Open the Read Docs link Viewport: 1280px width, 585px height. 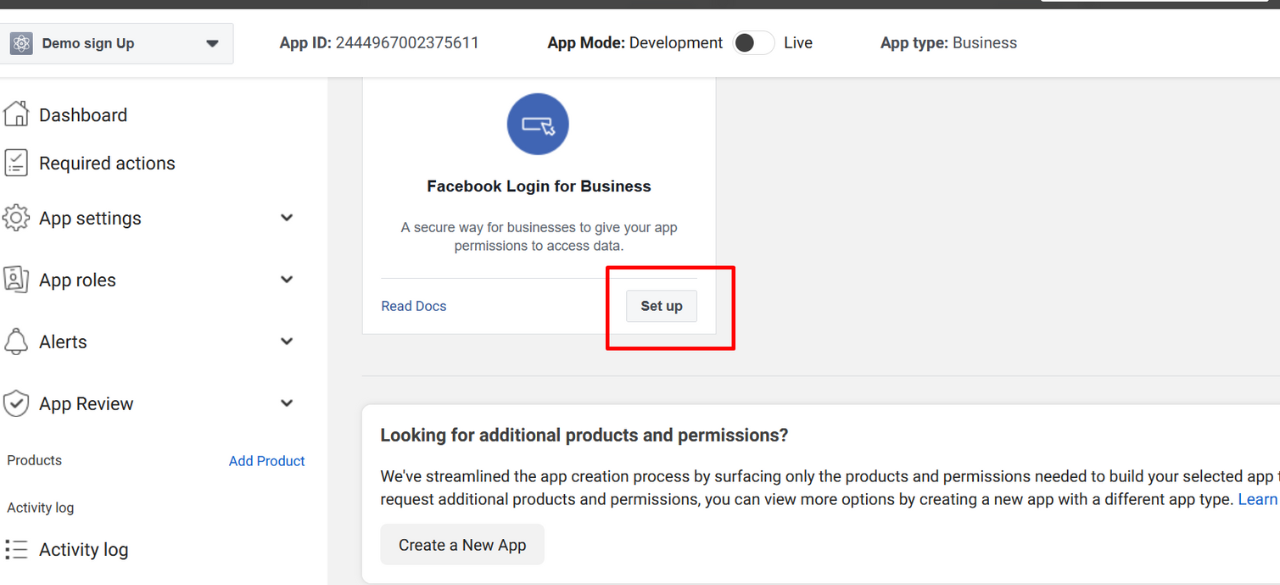(414, 306)
